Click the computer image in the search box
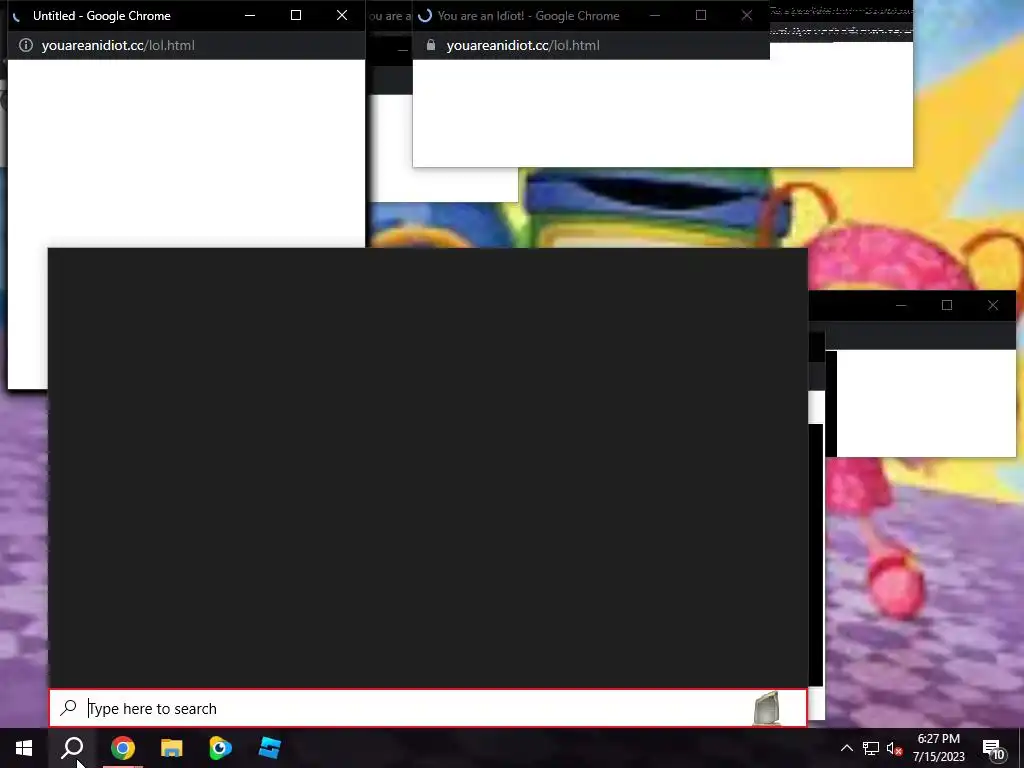The image size is (1024, 768). point(767,709)
